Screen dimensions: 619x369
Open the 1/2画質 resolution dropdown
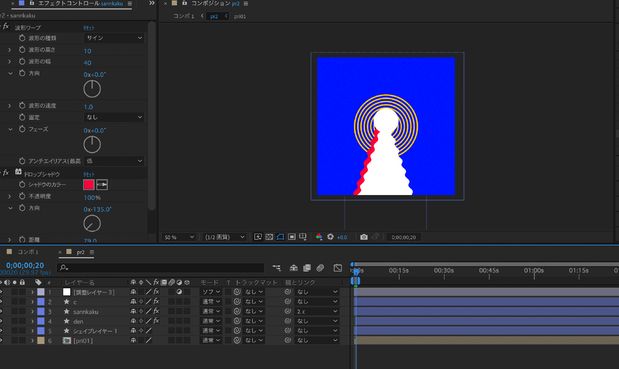pyautogui.click(x=224, y=237)
